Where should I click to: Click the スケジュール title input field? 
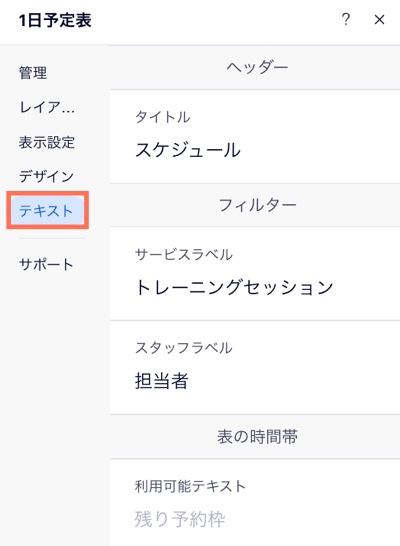[x=255, y=150]
